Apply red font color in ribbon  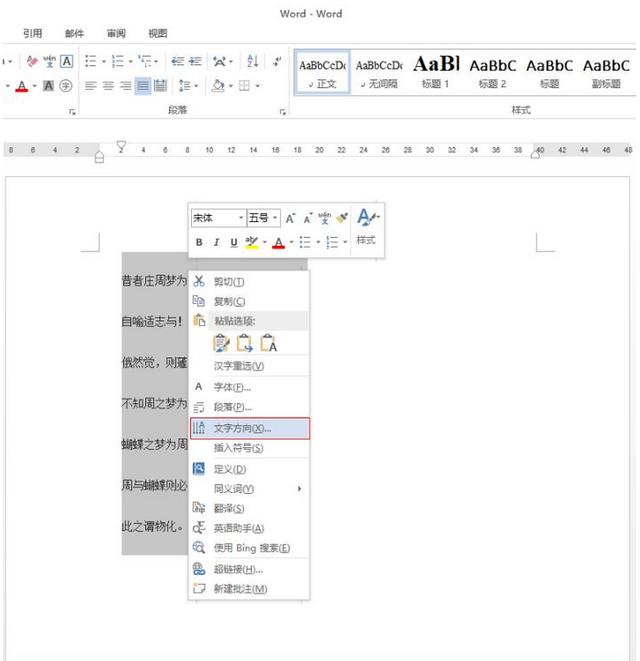click(x=22, y=86)
